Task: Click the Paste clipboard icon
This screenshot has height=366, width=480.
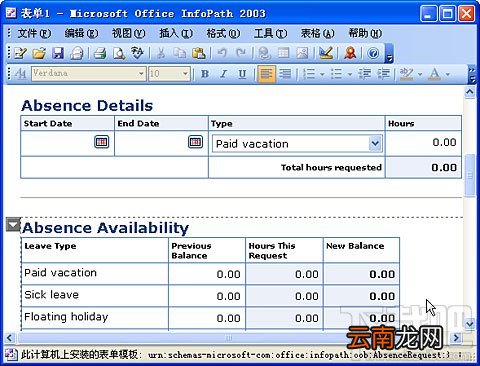Action: pyautogui.click(x=199, y=53)
